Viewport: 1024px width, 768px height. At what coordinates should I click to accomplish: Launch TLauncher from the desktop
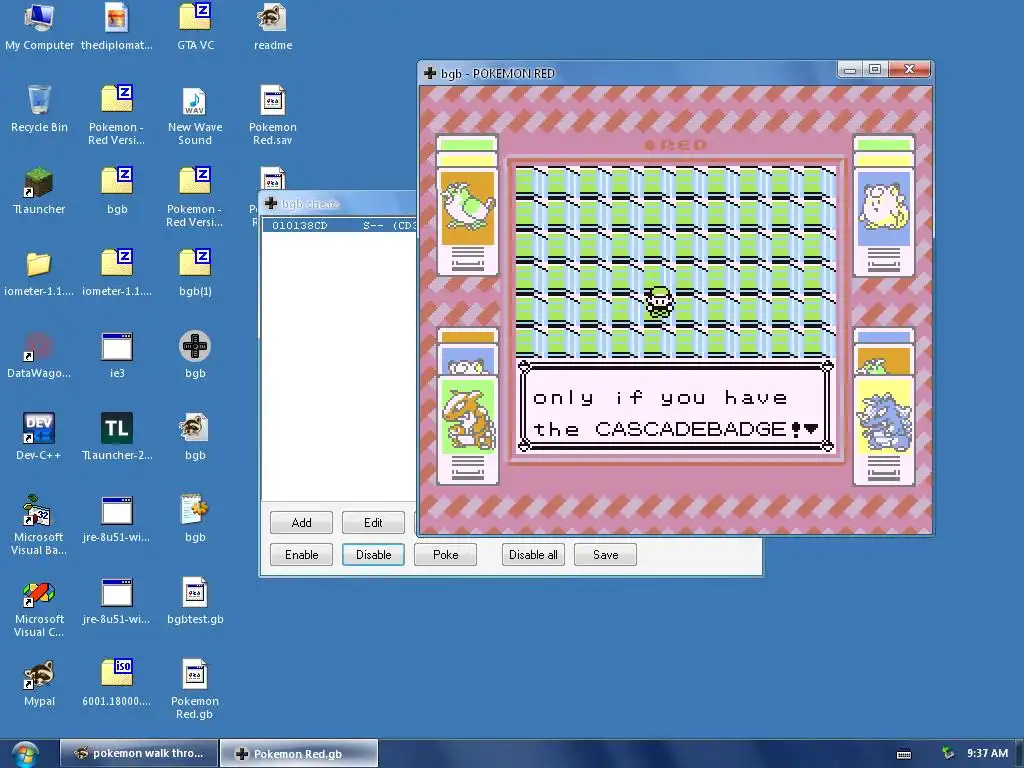[39, 191]
